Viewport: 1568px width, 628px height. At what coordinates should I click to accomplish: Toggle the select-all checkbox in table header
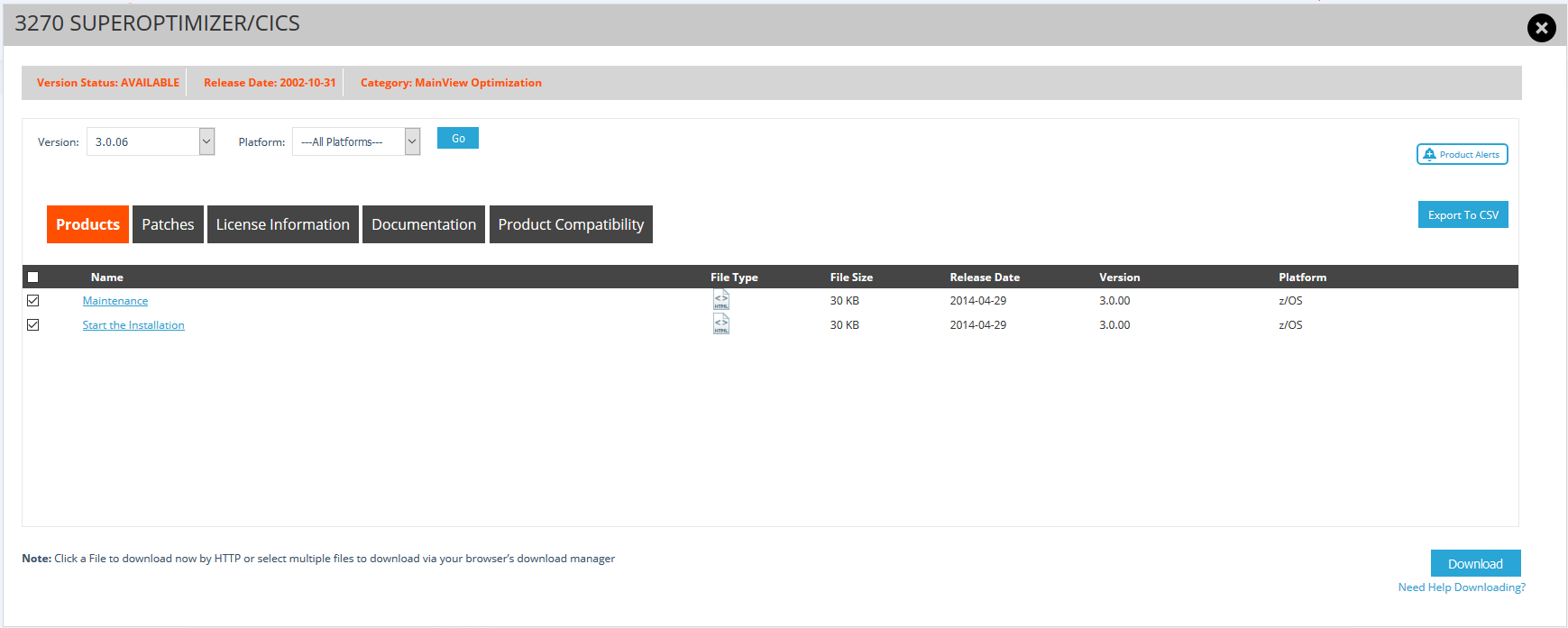[x=33, y=278]
